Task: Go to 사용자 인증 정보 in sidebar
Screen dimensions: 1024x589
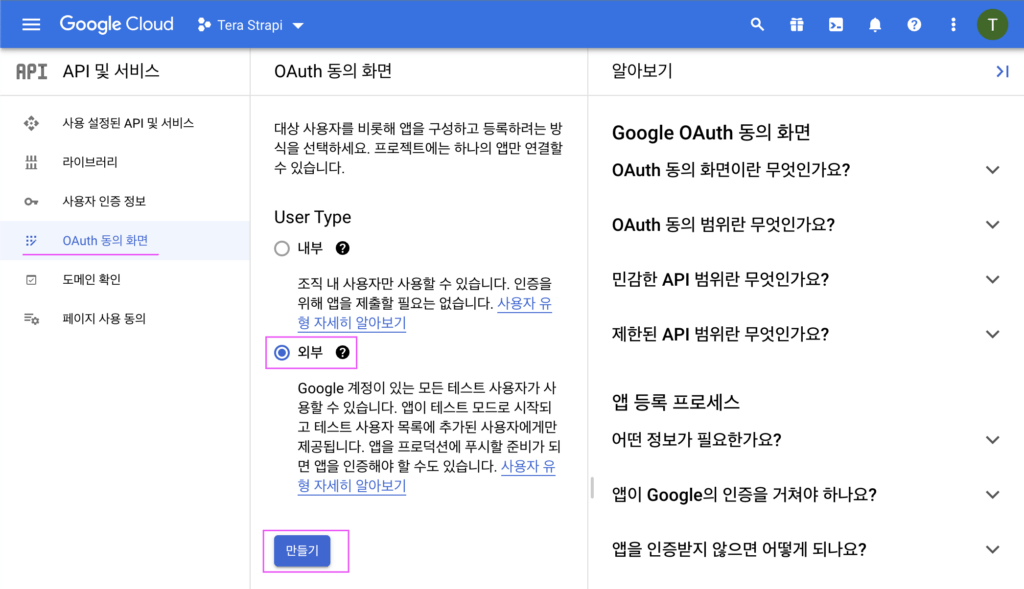Action: click(x=104, y=201)
